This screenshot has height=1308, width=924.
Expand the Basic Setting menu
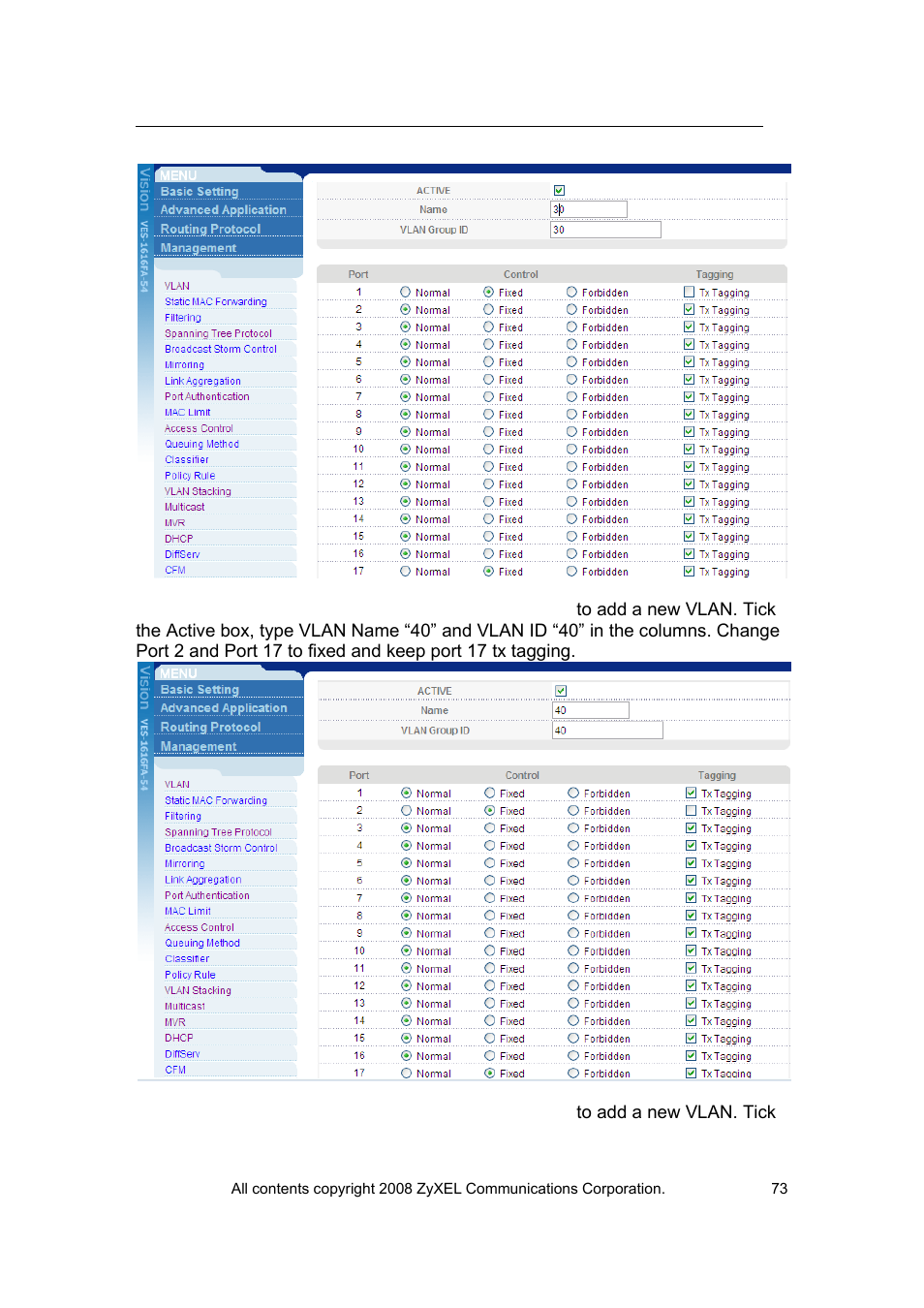click(199, 191)
